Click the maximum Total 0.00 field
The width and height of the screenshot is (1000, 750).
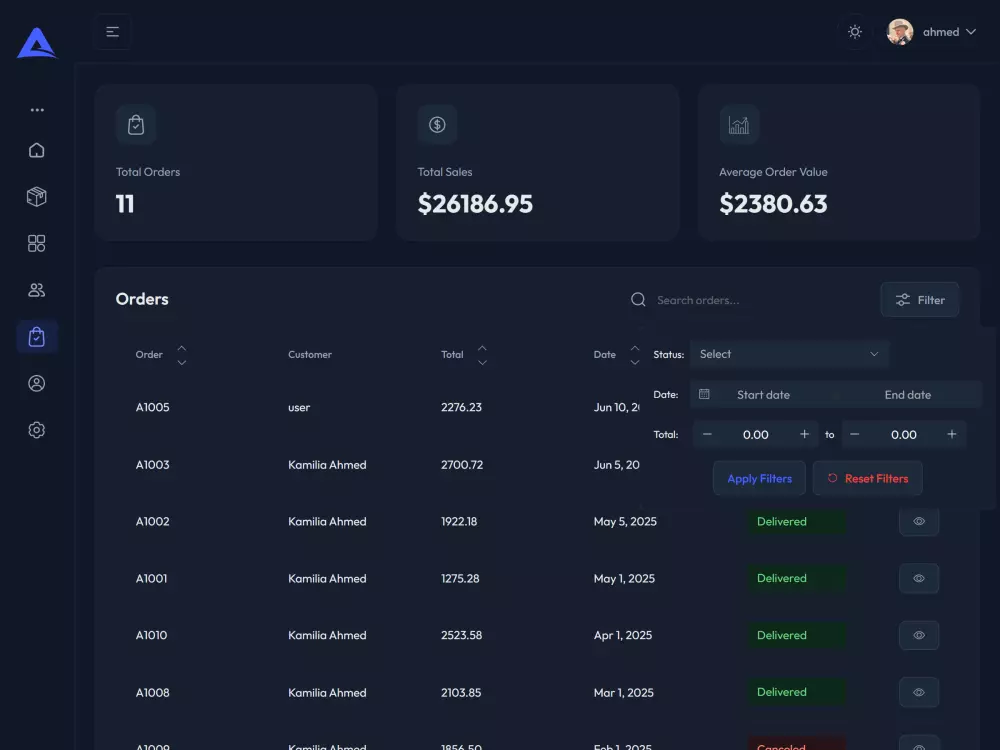coord(903,434)
